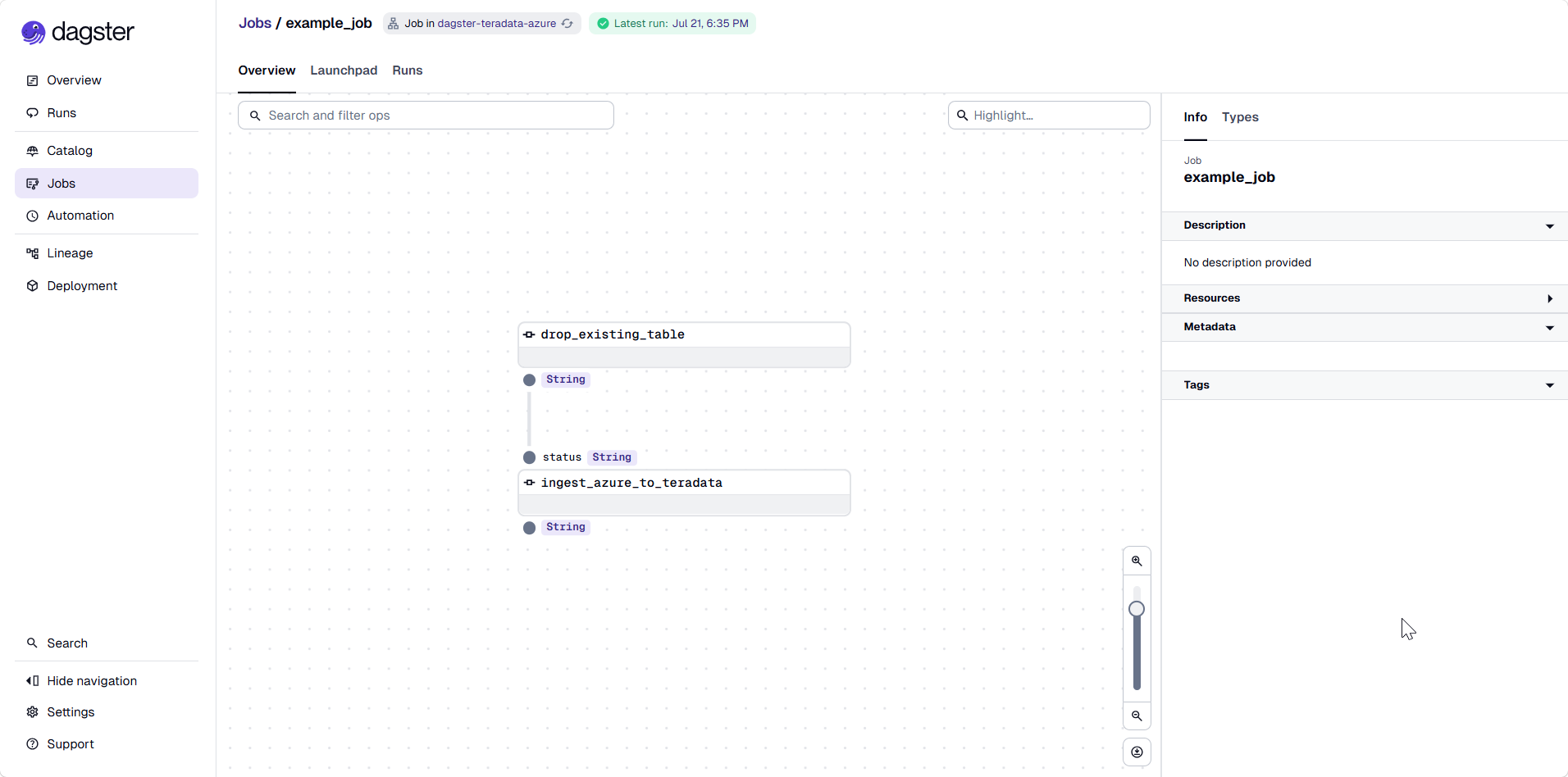Click the Search and filter ops field
This screenshot has height=777, width=1568.
click(426, 116)
